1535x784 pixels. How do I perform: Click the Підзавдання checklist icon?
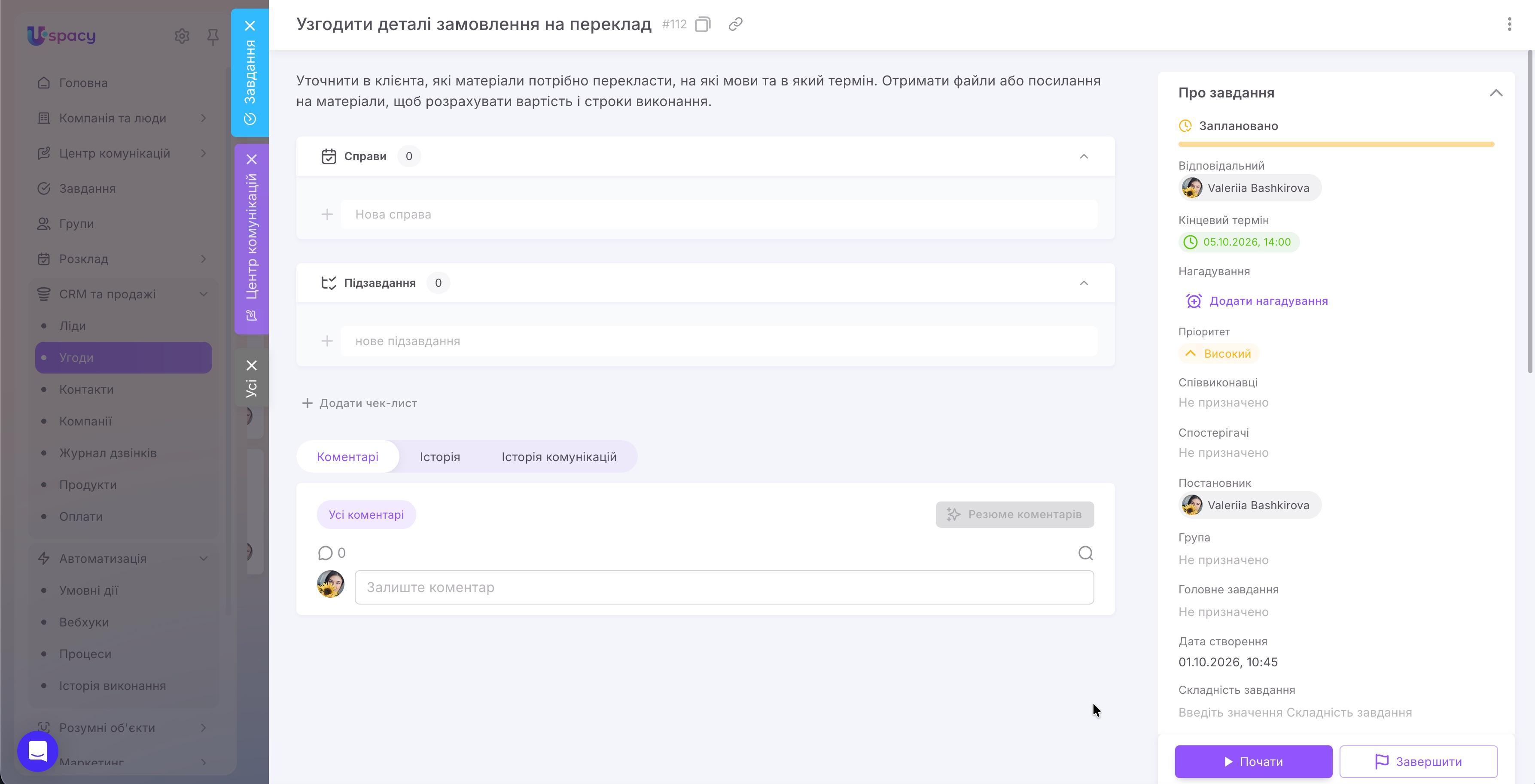click(328, 283)
